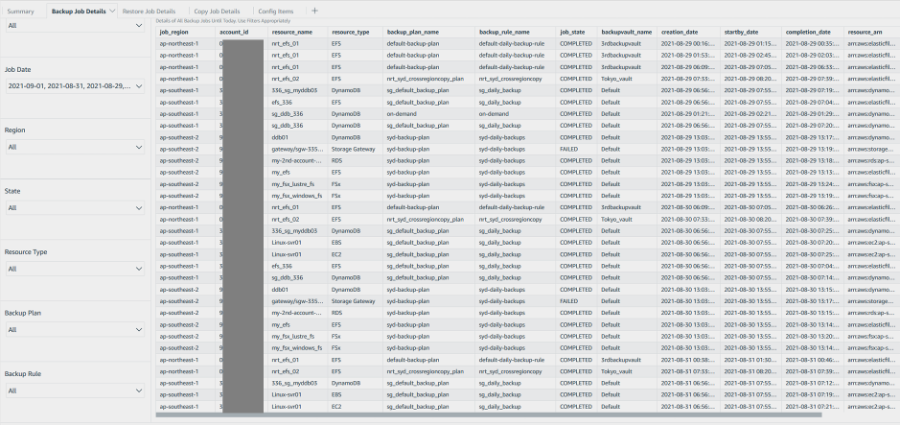
Task: Click the resource_name column header
Action: [291, 32]
